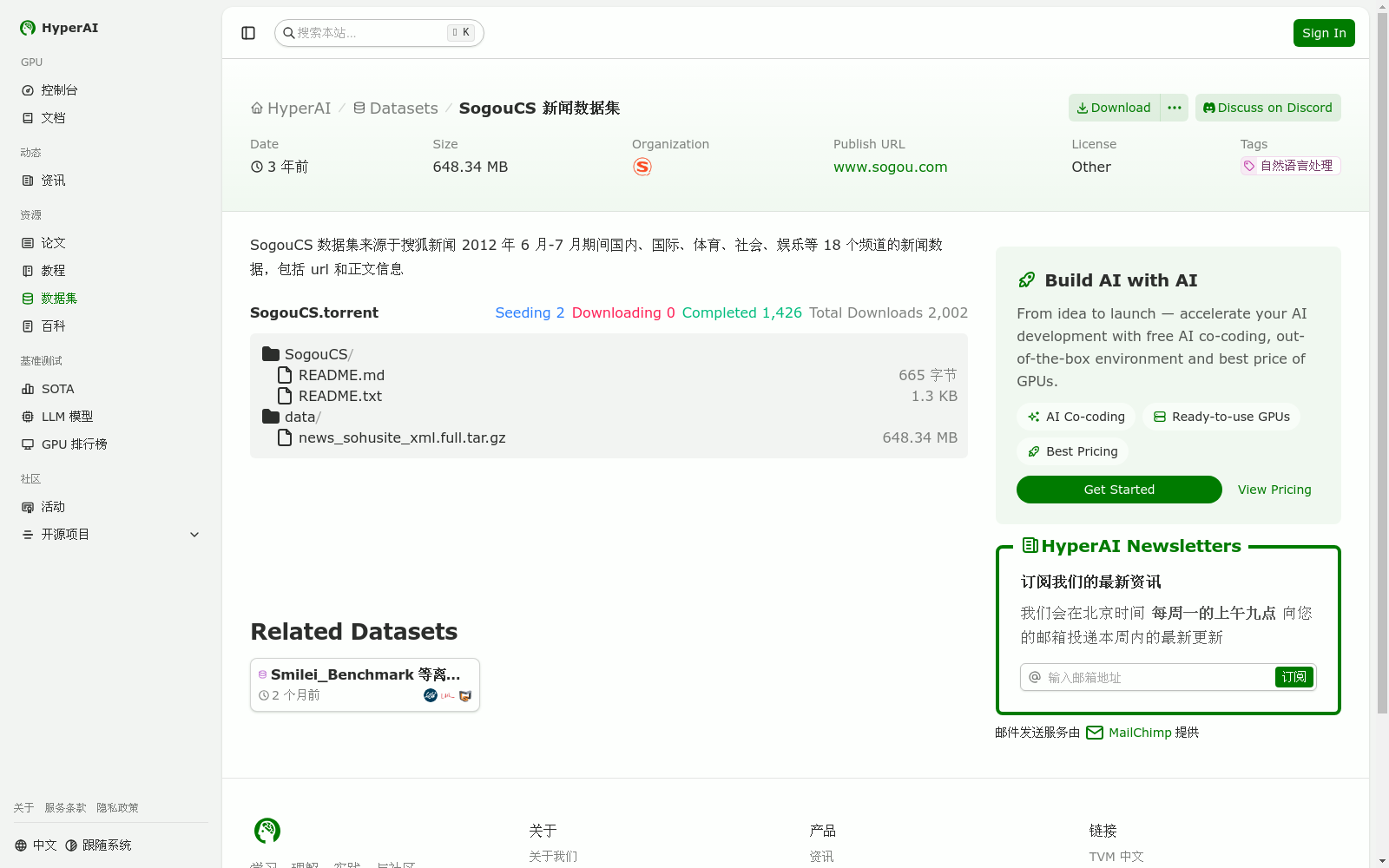Click the vertical page scrollbar
1389x868 pixels.
tap(1382, 365)
